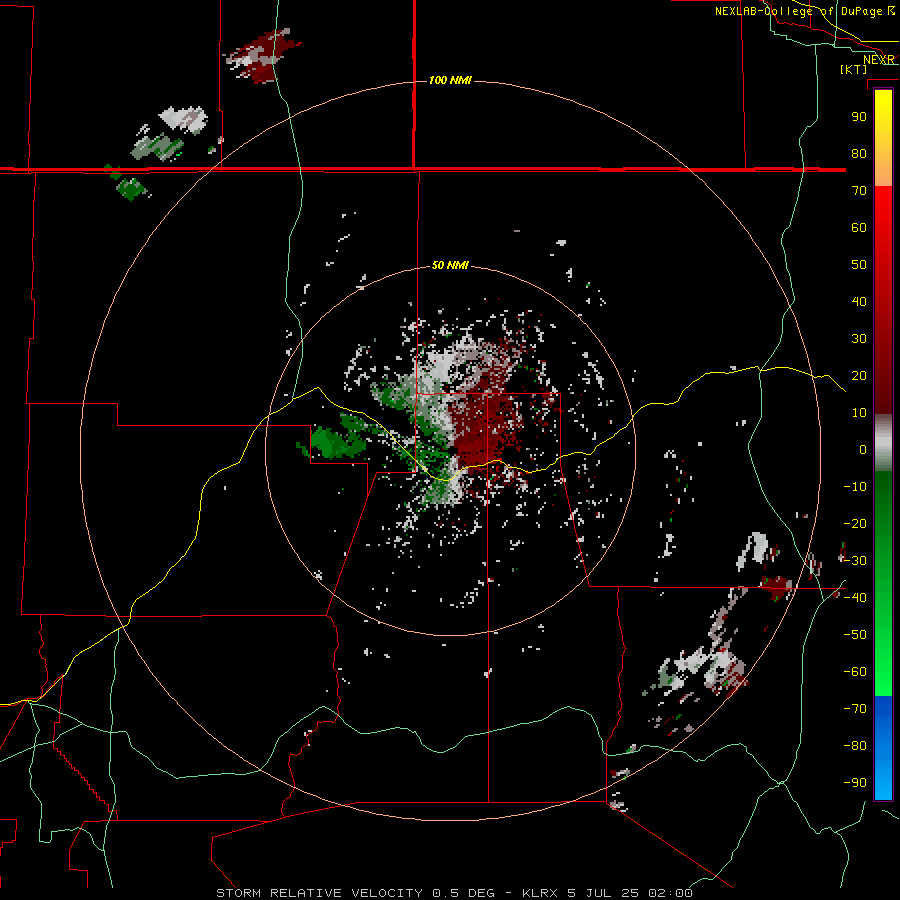
Task: Select the -70 value on velocity scale
Action: click(x=855, y=709)
